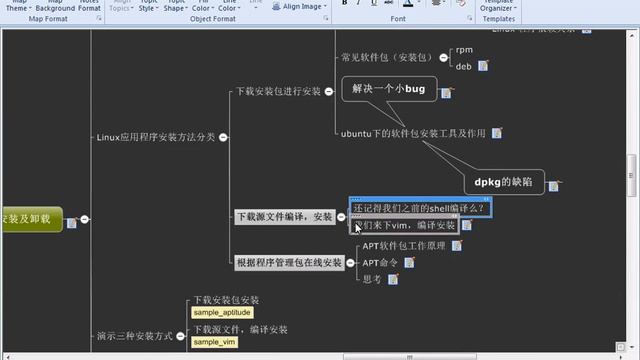Screen dimensions: 640x360
Task: Toggle strikethrough formatting
Action: click(x=389, y=3)
